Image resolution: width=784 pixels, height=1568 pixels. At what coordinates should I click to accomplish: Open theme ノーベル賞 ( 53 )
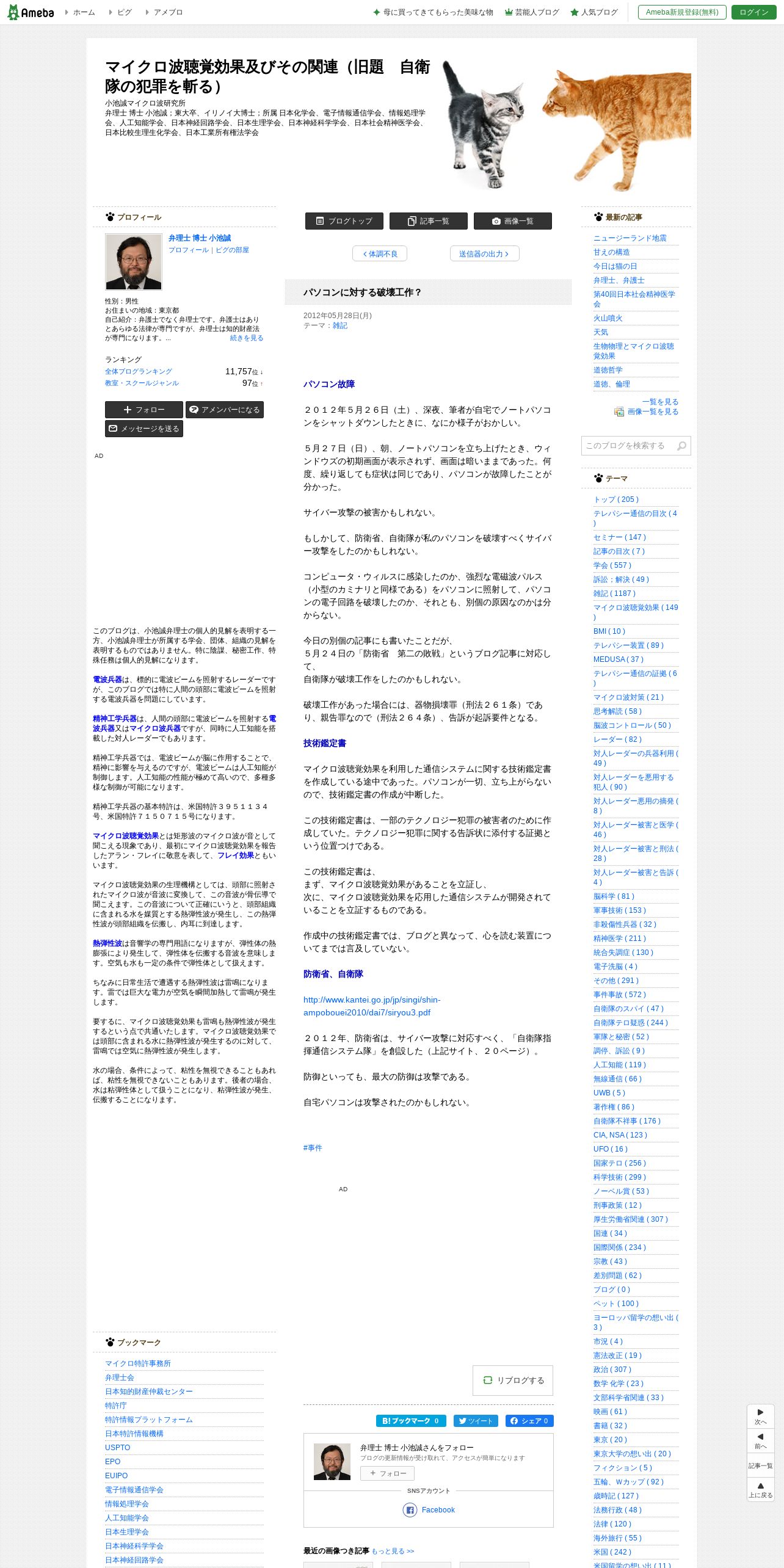coord(622,1191)
